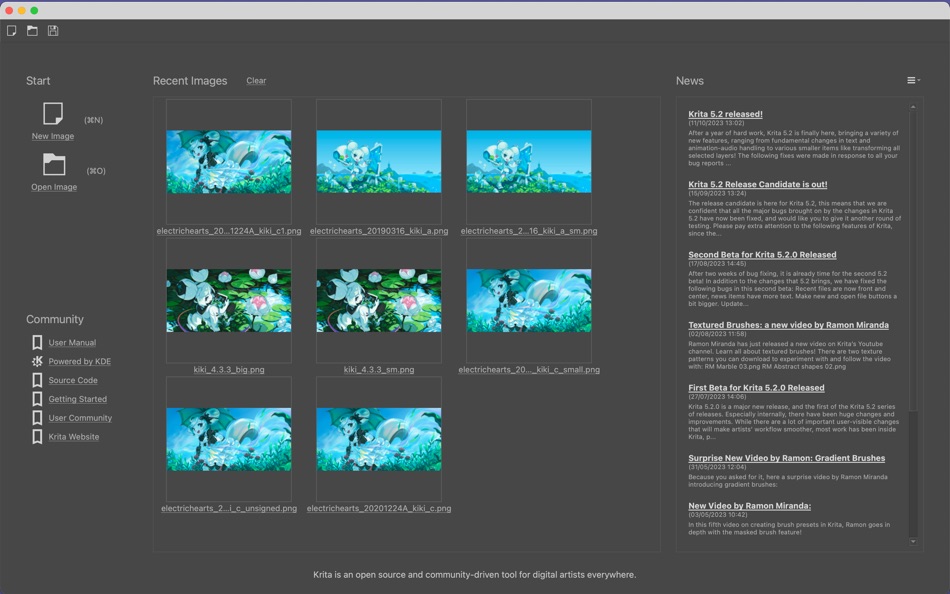Click the new document toolbar icon
The height and width of the screenshot is (594, 950).
(12, 31)
